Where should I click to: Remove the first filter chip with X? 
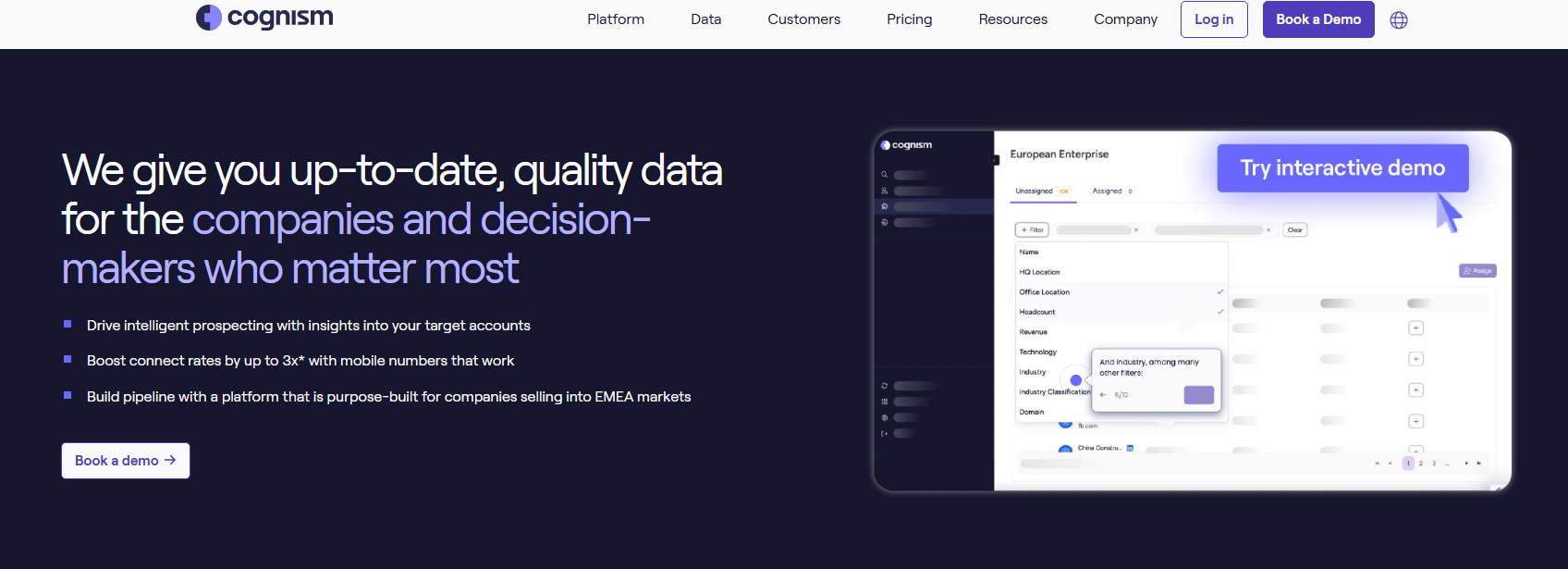[1136, 230]
